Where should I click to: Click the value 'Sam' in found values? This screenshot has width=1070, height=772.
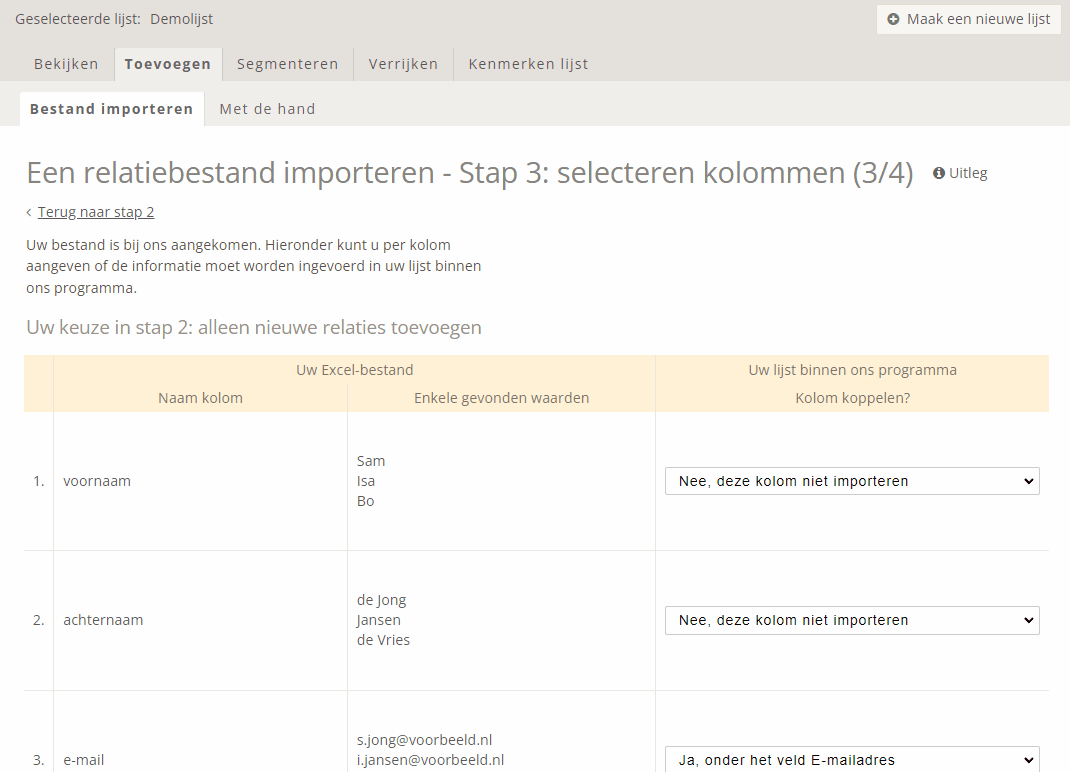[x=371, y=461]
